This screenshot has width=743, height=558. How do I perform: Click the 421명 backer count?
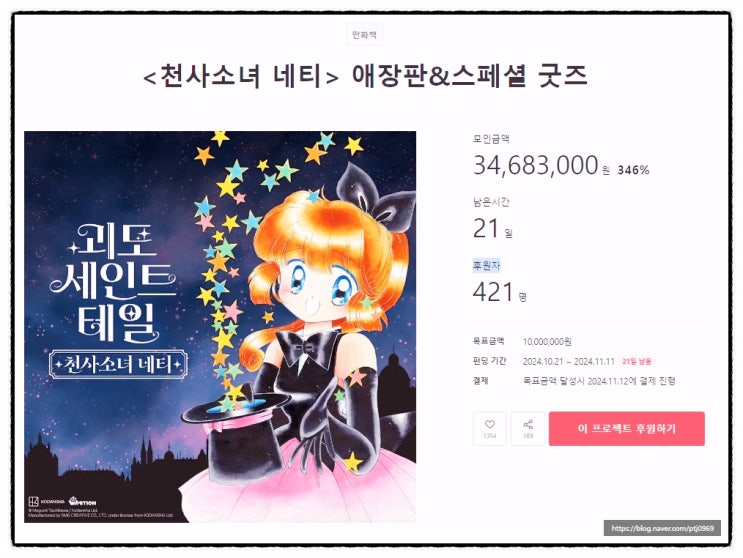tap(499, 292)
